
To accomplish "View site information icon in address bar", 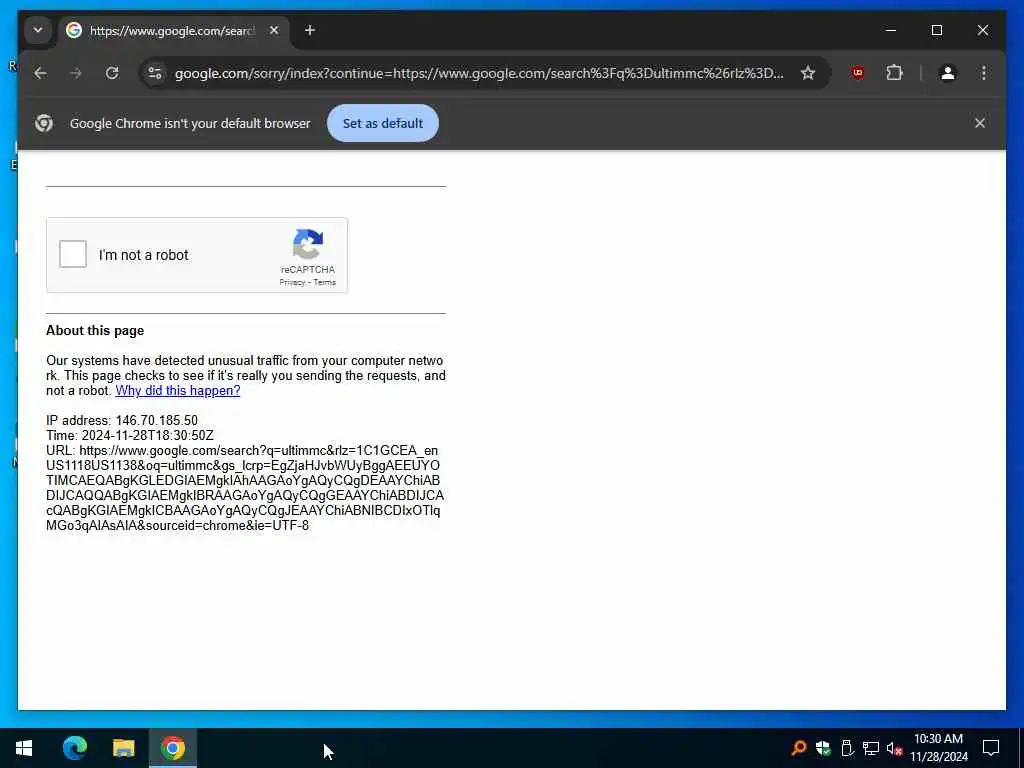I will 155,73.
